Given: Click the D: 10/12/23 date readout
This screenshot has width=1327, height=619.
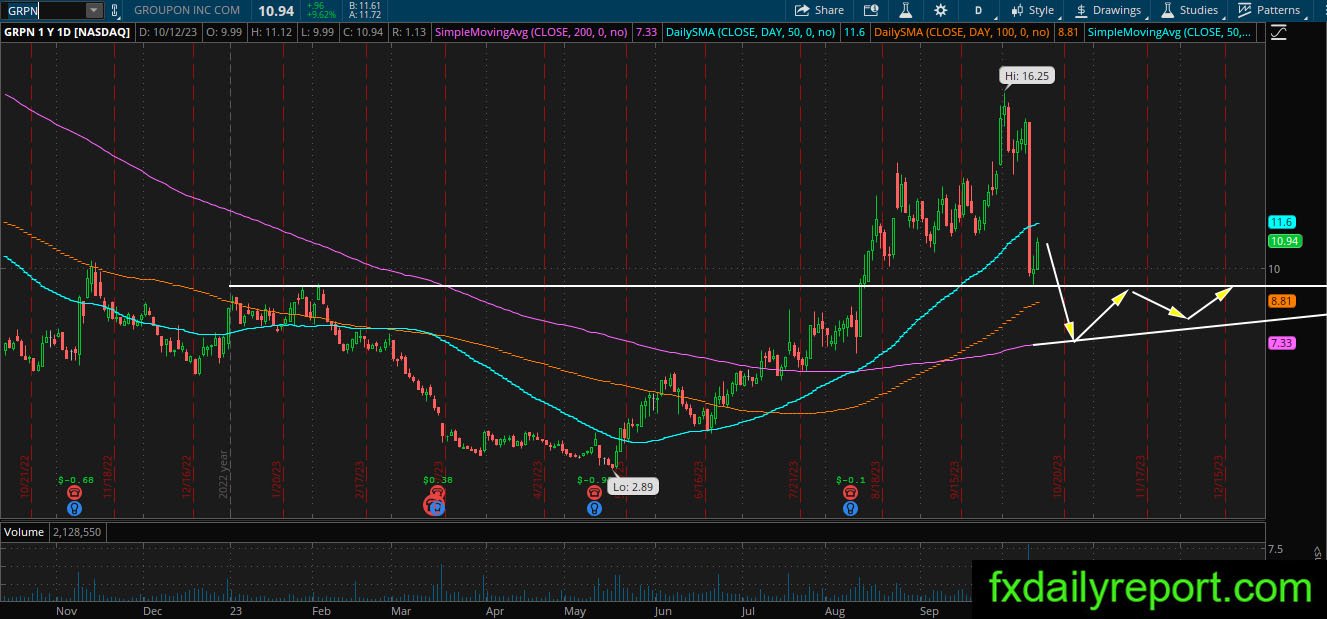Looking at the screenshot, I should 168,32.
